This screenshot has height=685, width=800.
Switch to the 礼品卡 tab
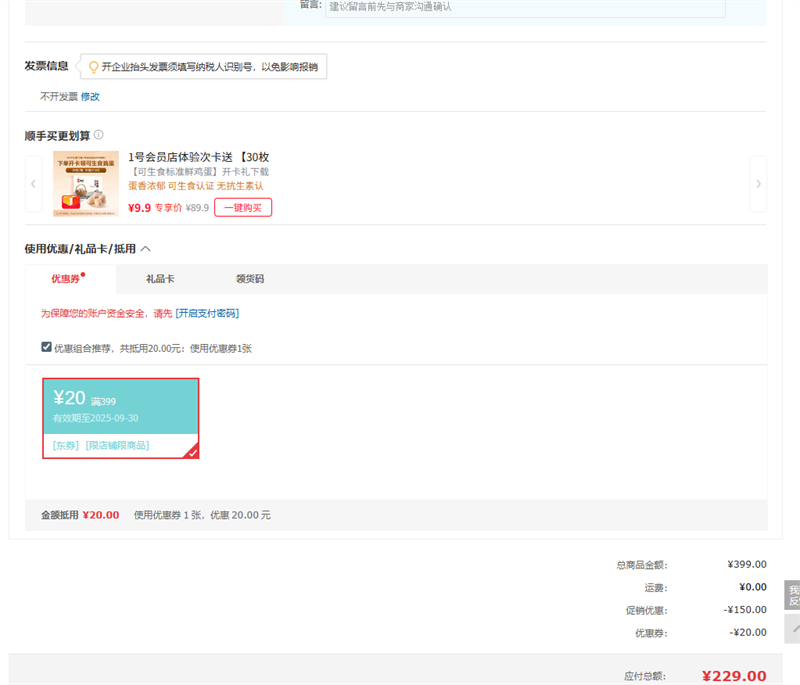coord(160,279)
